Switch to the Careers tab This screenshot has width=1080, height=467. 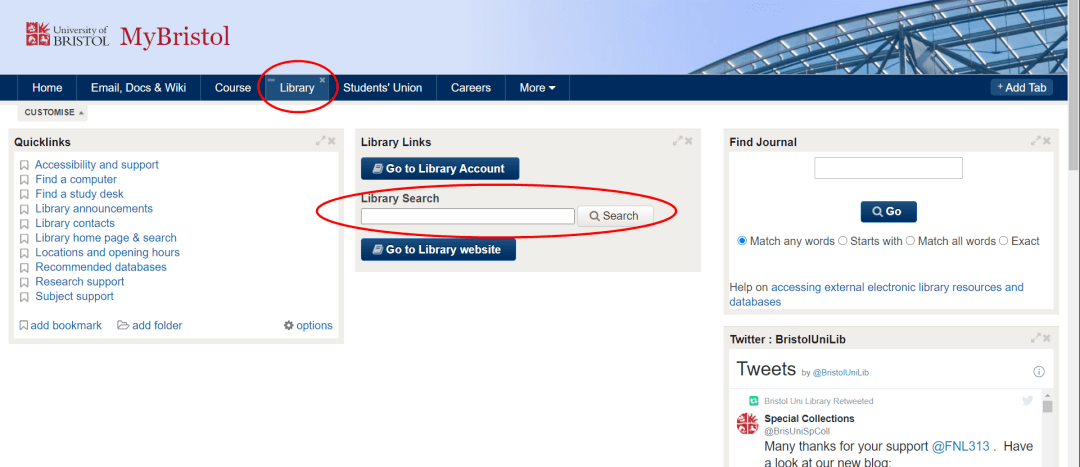pos(471,87)
